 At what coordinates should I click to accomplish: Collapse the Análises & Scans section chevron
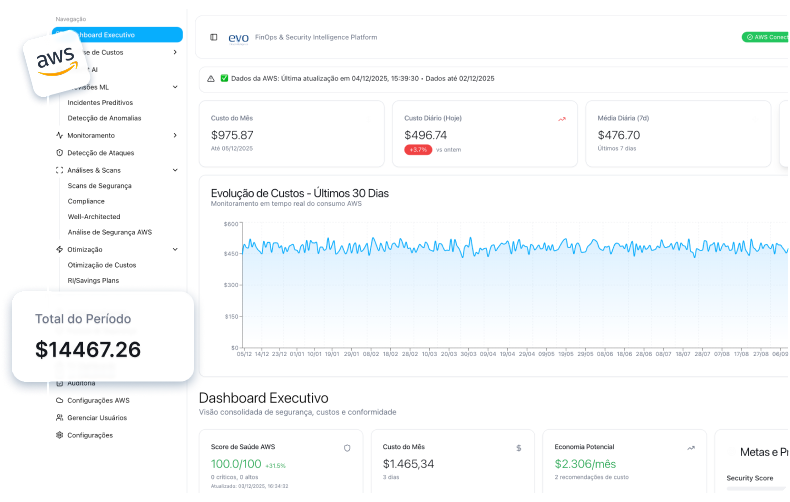click(175, 170)
